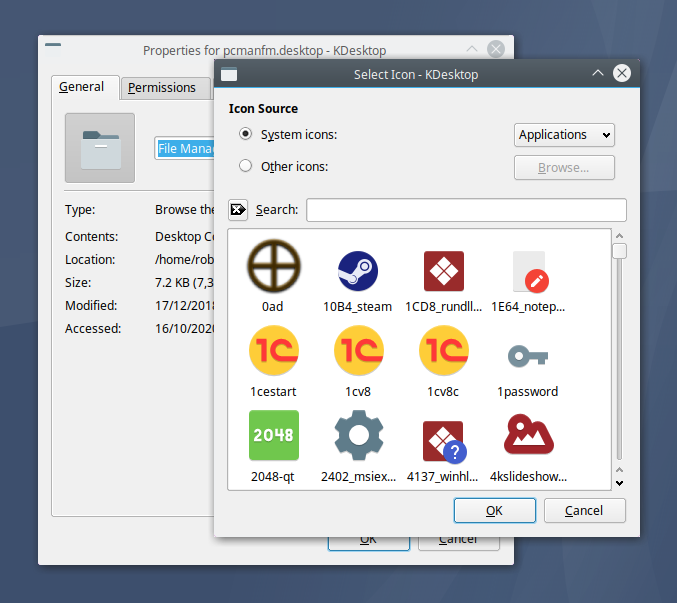This screenshot has width=677, height=603.
Task: Click the folder icon button in Properties window
Action: tap(100, 148)
